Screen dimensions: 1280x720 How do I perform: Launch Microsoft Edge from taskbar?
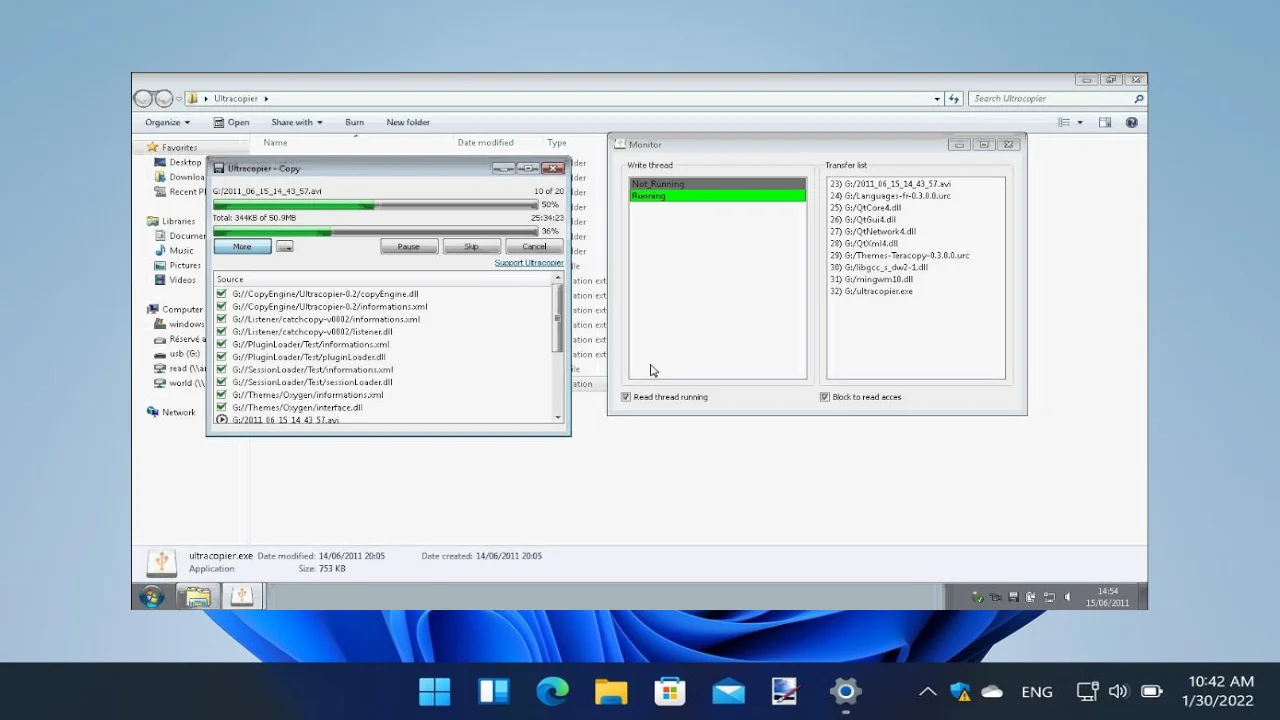pos(552,691)
